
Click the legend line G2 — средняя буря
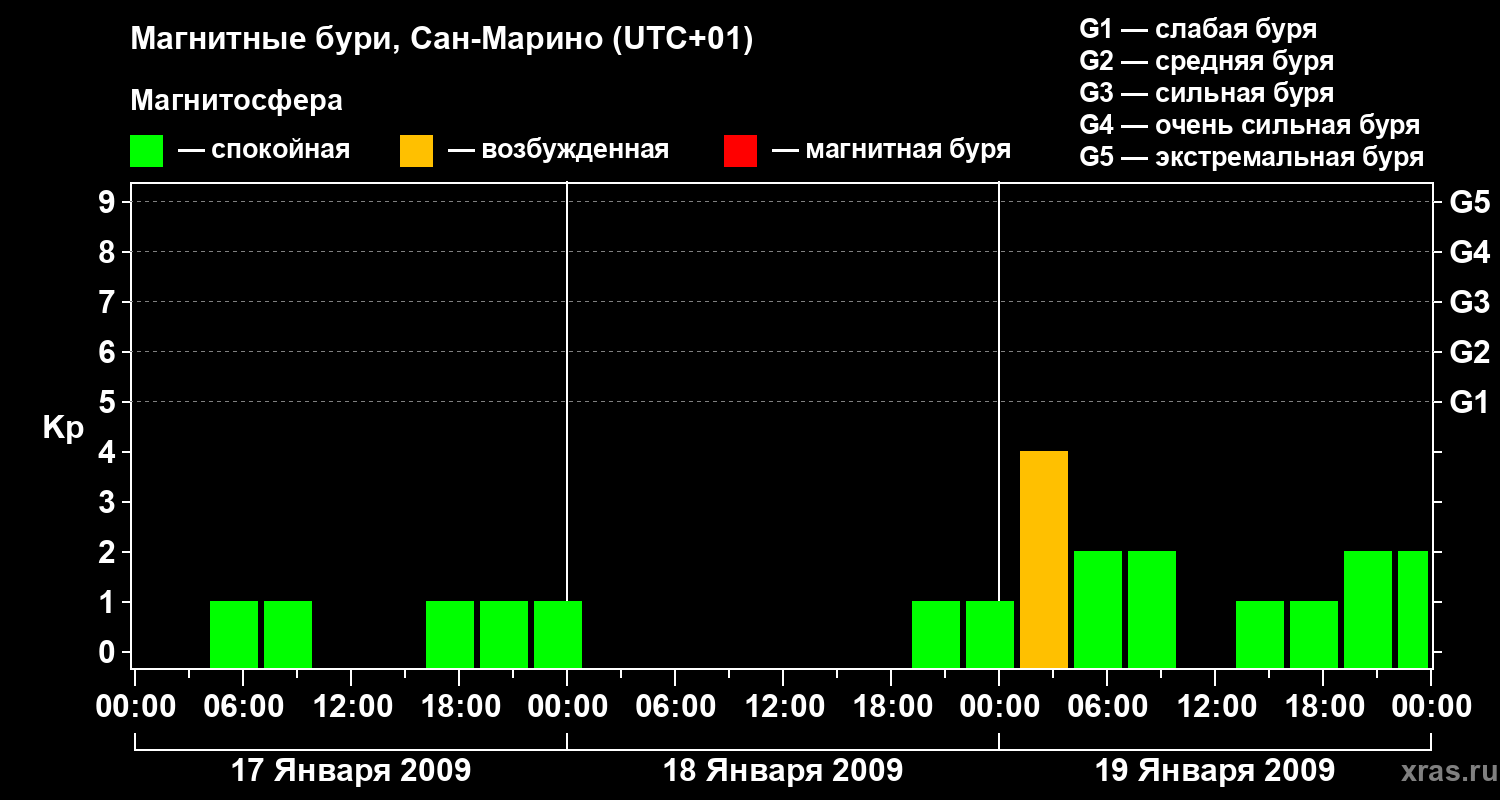(x=1207, y=61)
